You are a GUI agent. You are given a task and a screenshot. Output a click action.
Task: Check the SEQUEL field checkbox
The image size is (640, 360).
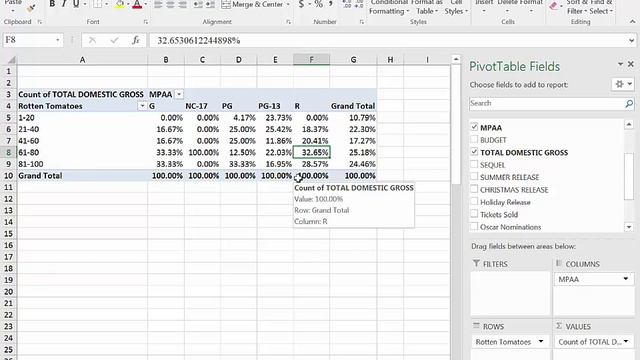[x=474, y=164]
